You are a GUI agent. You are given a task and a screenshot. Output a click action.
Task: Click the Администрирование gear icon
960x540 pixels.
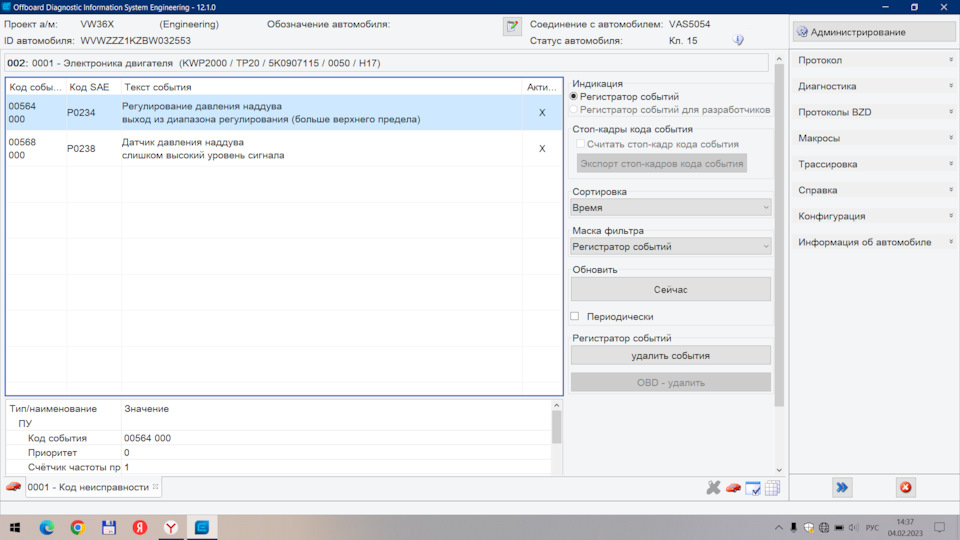802,32
